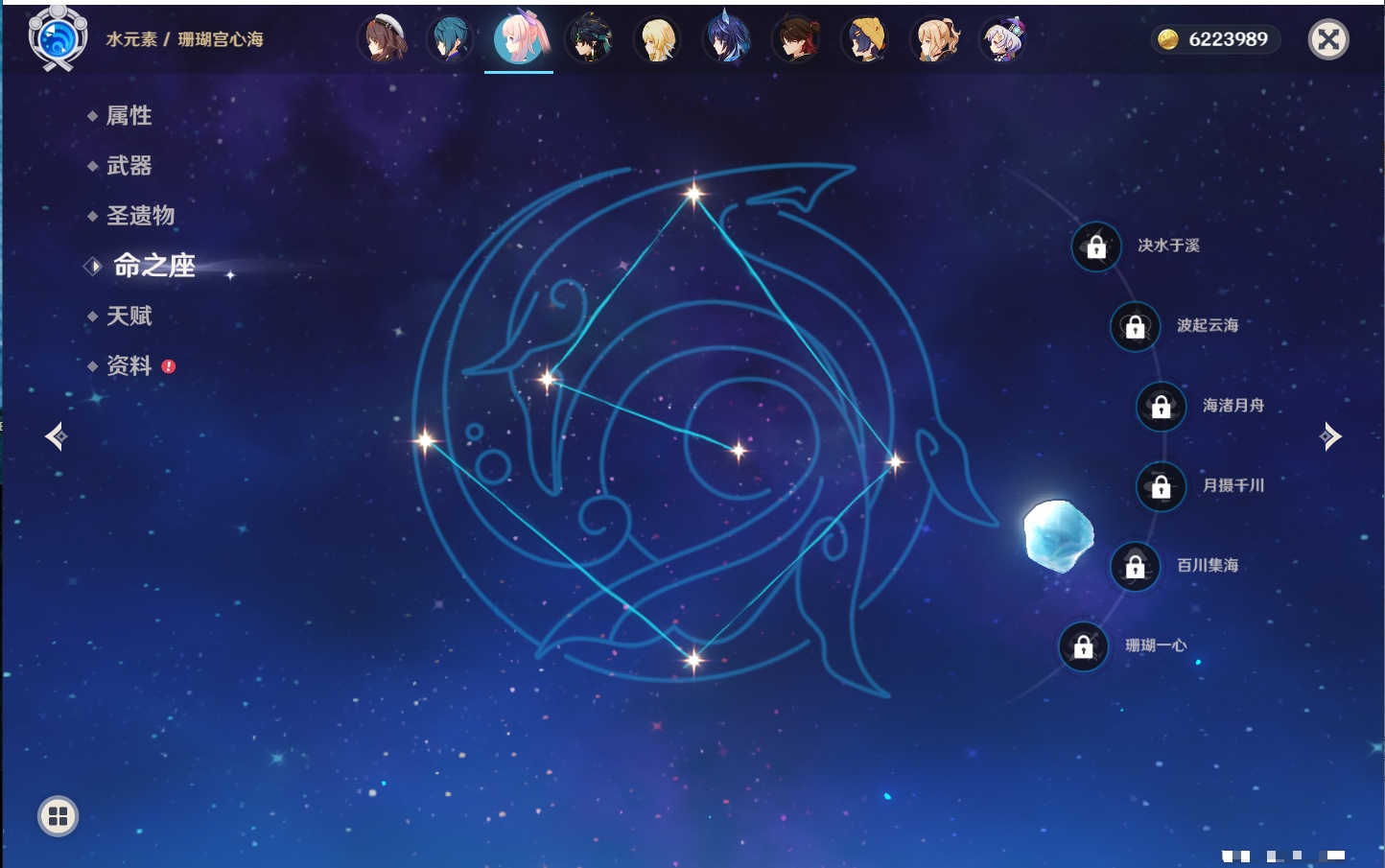
Task: Click the glowing white-blue constellation crystal
Action: pyautogui.click(x=1058, y=535)
